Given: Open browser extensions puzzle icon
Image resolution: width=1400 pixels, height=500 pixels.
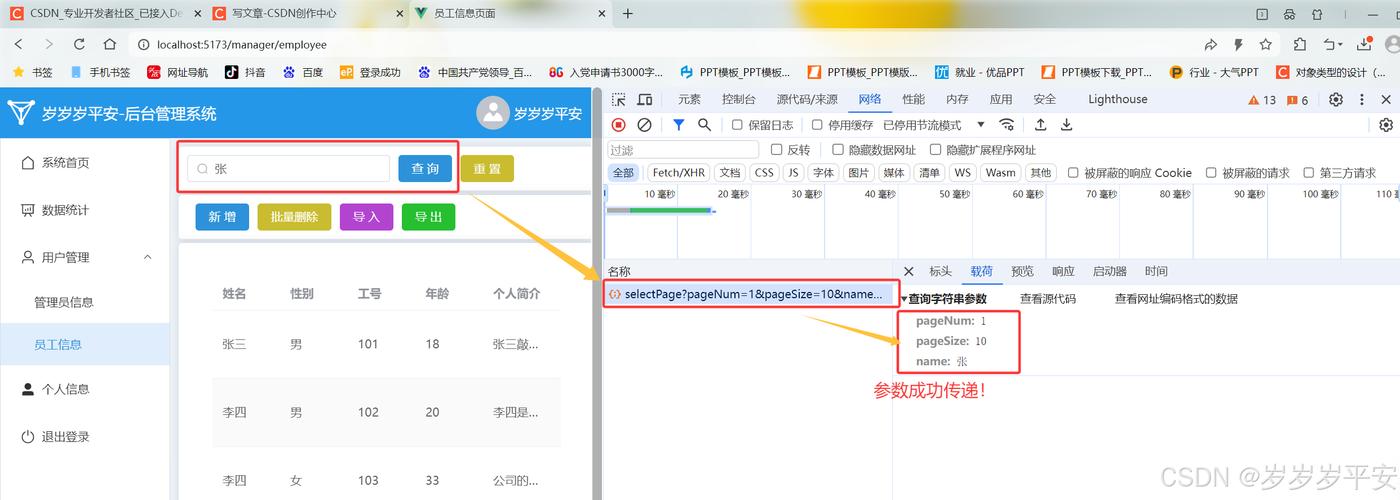Looking at the screenshot, I should 1299,44.
